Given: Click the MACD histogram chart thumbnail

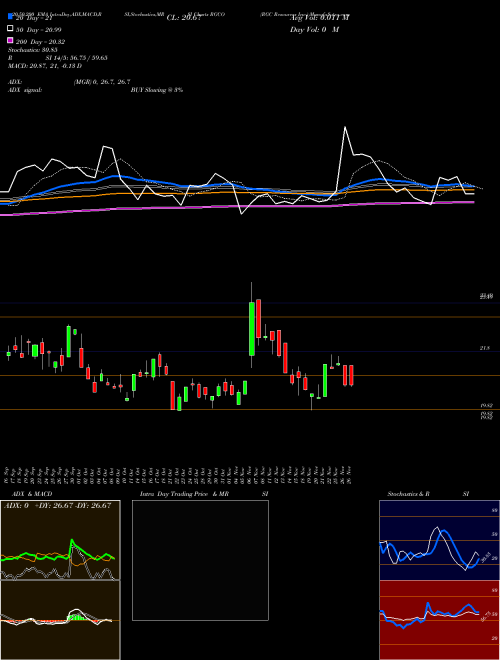Looking at the screenshot, I should tap(60, 620).
